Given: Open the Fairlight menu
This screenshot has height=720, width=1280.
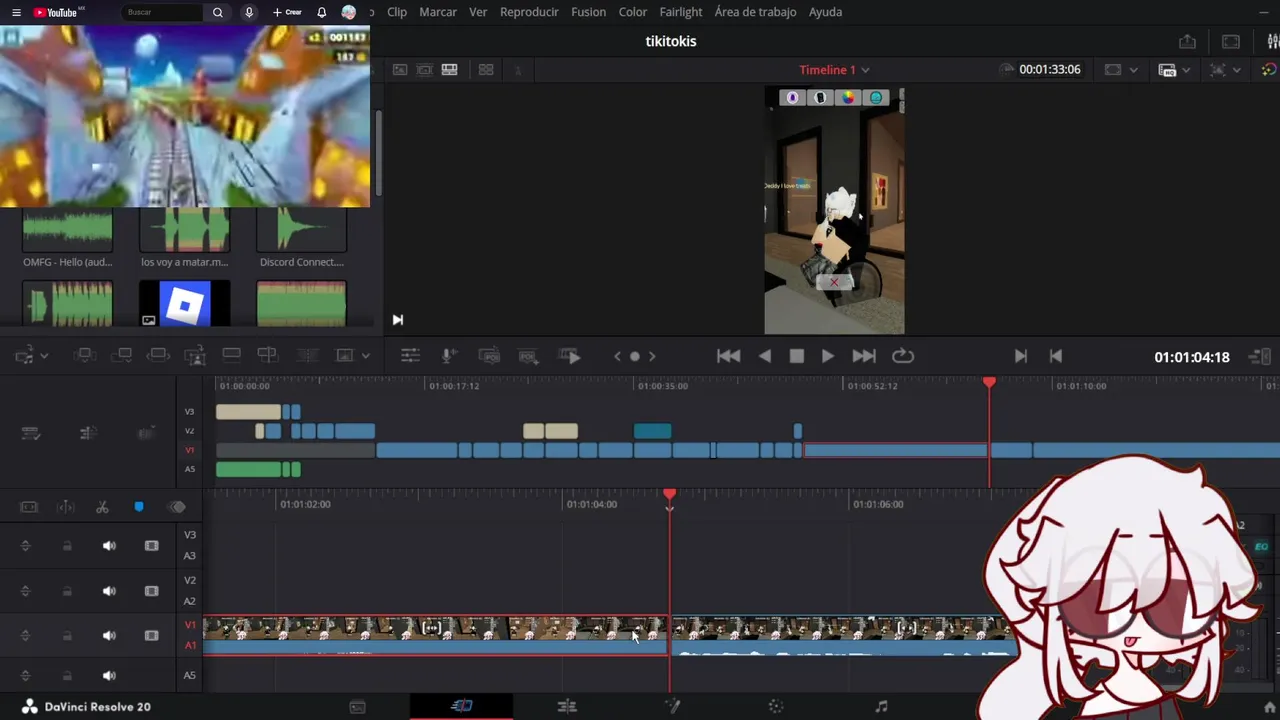Looking at the screenshot, I should (681, 12).
